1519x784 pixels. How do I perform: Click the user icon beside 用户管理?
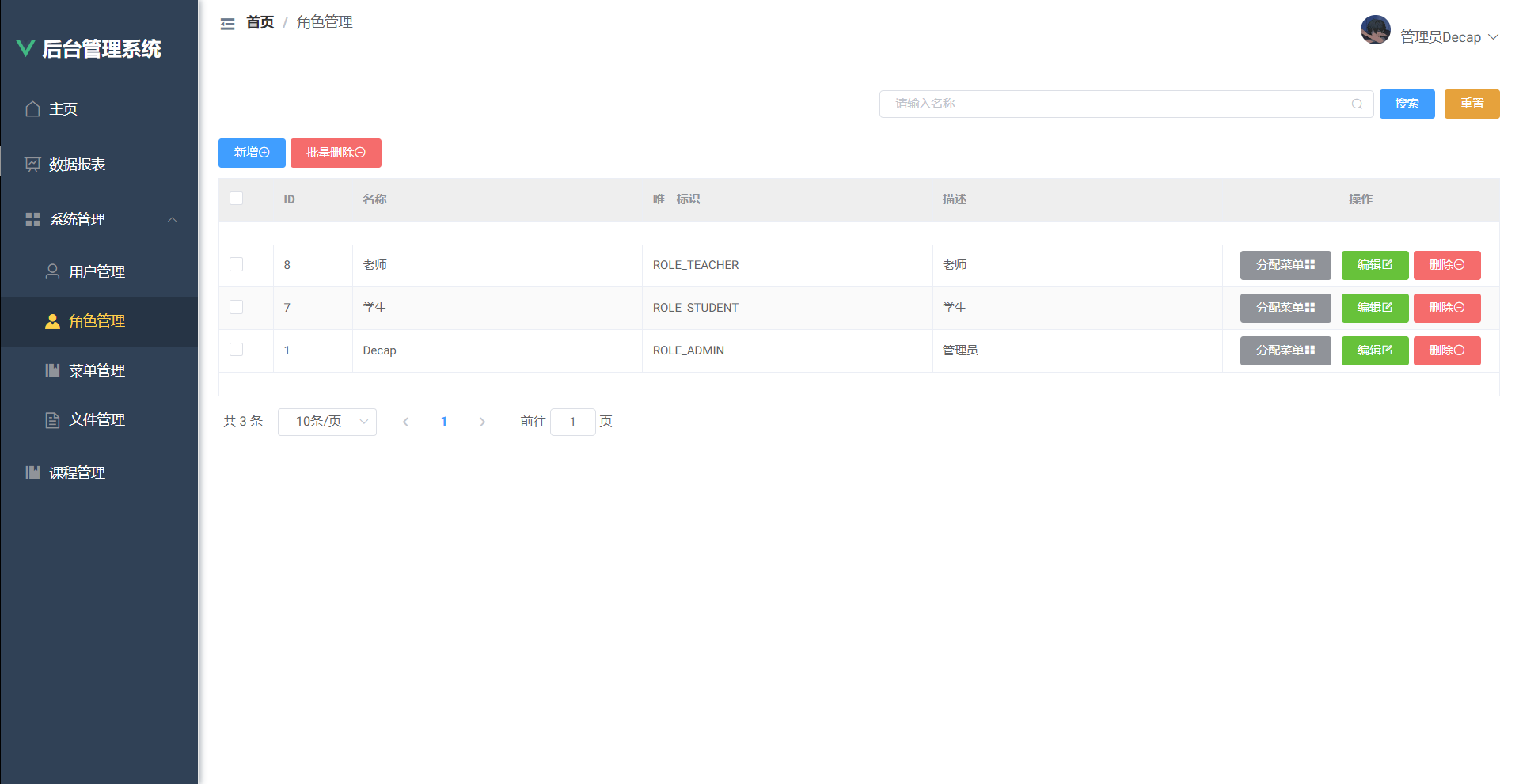tap(52, 271)
